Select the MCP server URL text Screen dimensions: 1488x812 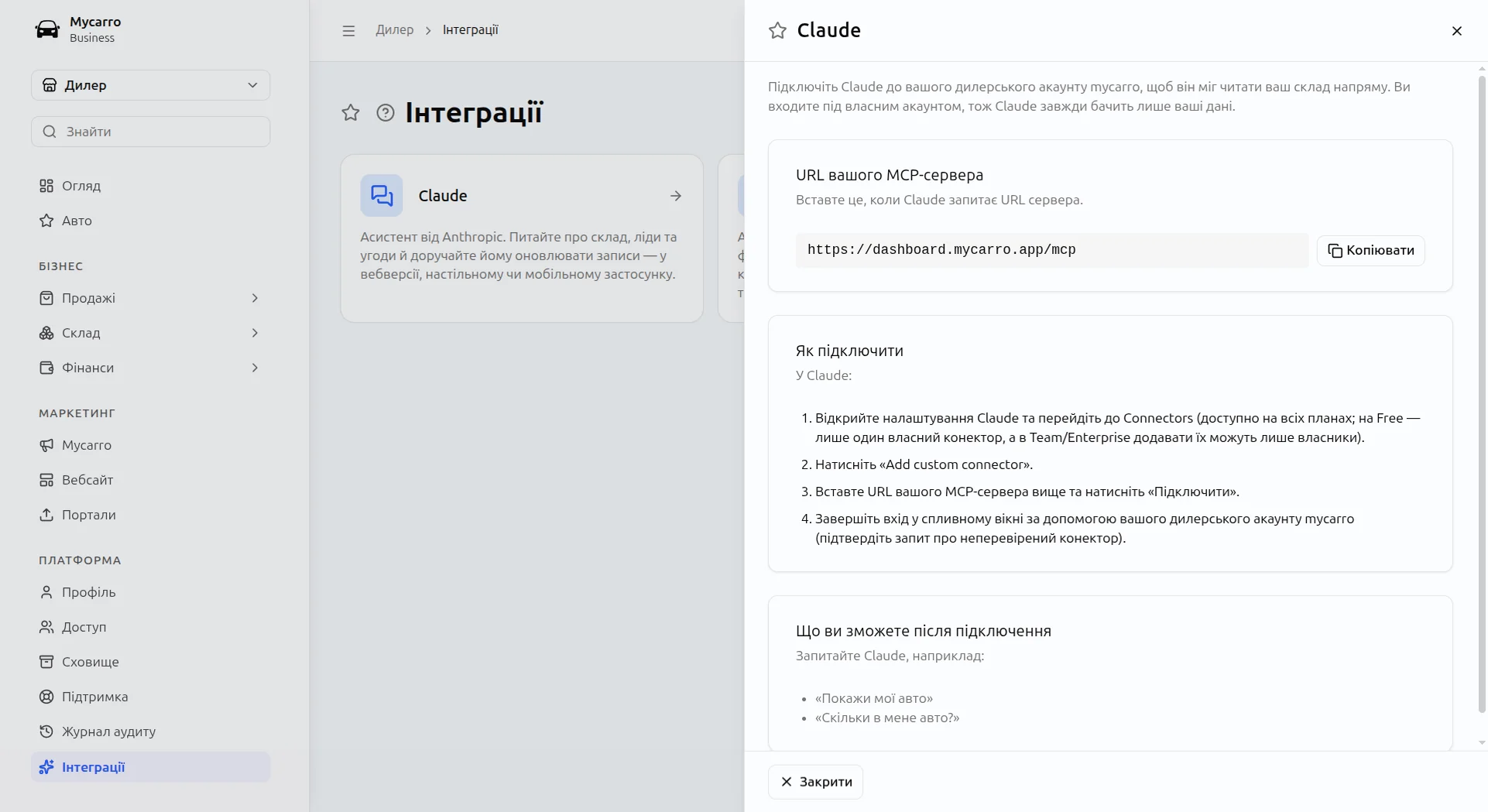click(941, 250)
